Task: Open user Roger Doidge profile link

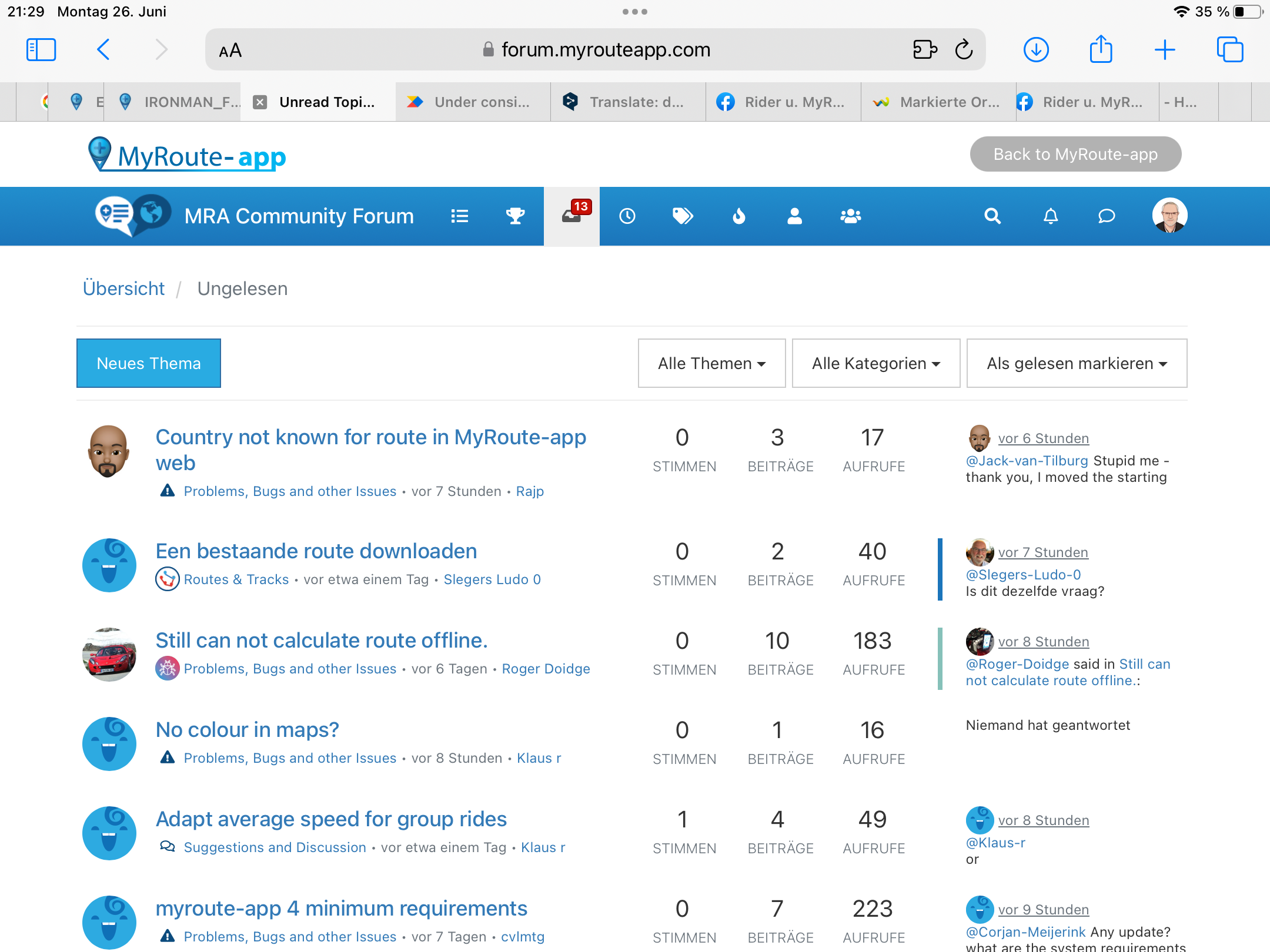Action: [x=546, y=669]
